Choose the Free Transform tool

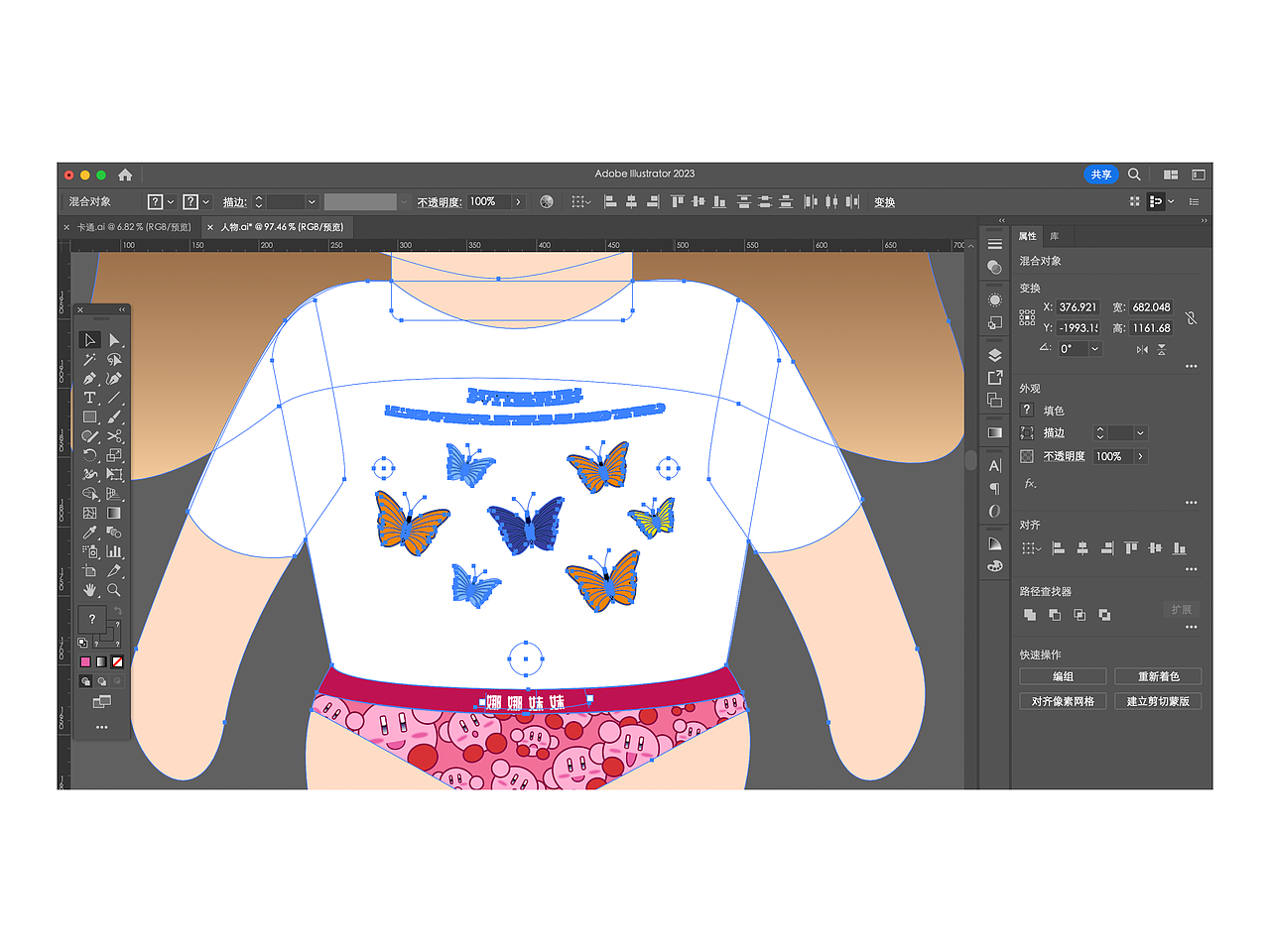pos(114,474)
